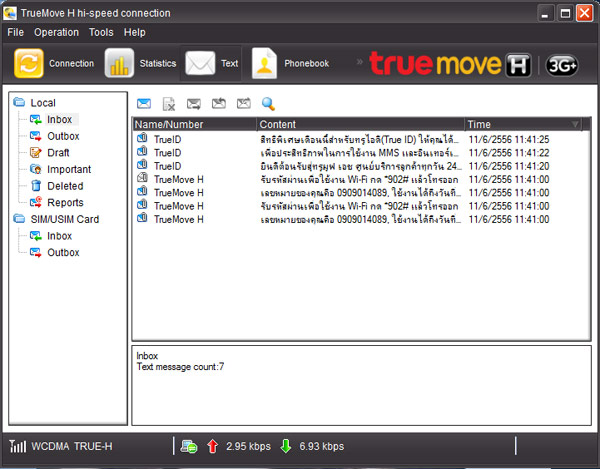The height and width of the screenshot is (469, 600).
Task: Click the timestamp 11/6/2556 11:41:22
Action: pyautogui.click(x=509, y=153)
